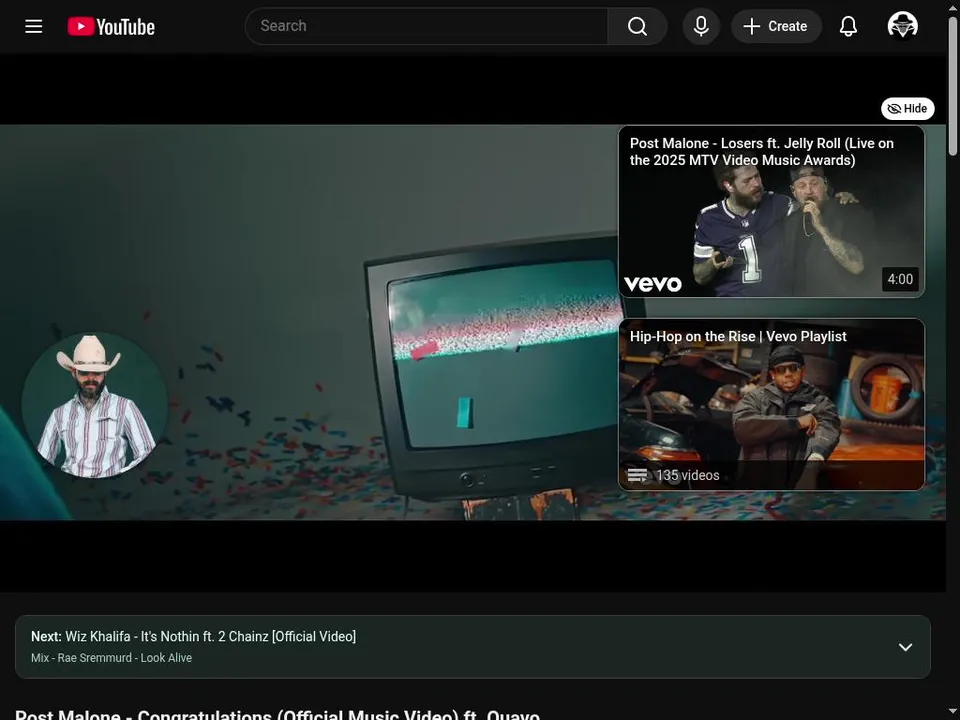Start voice search with microphone icon

coord(701,26)
